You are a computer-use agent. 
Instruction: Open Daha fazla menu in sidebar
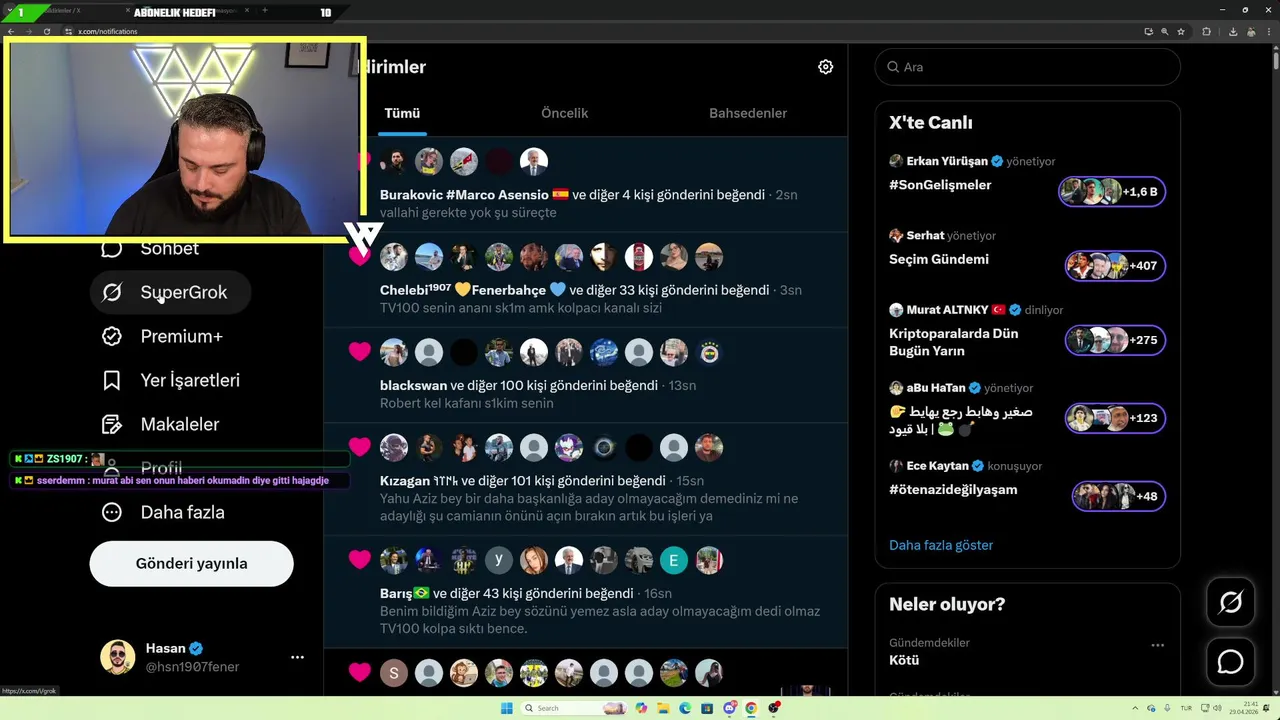(x=163, y=512)
